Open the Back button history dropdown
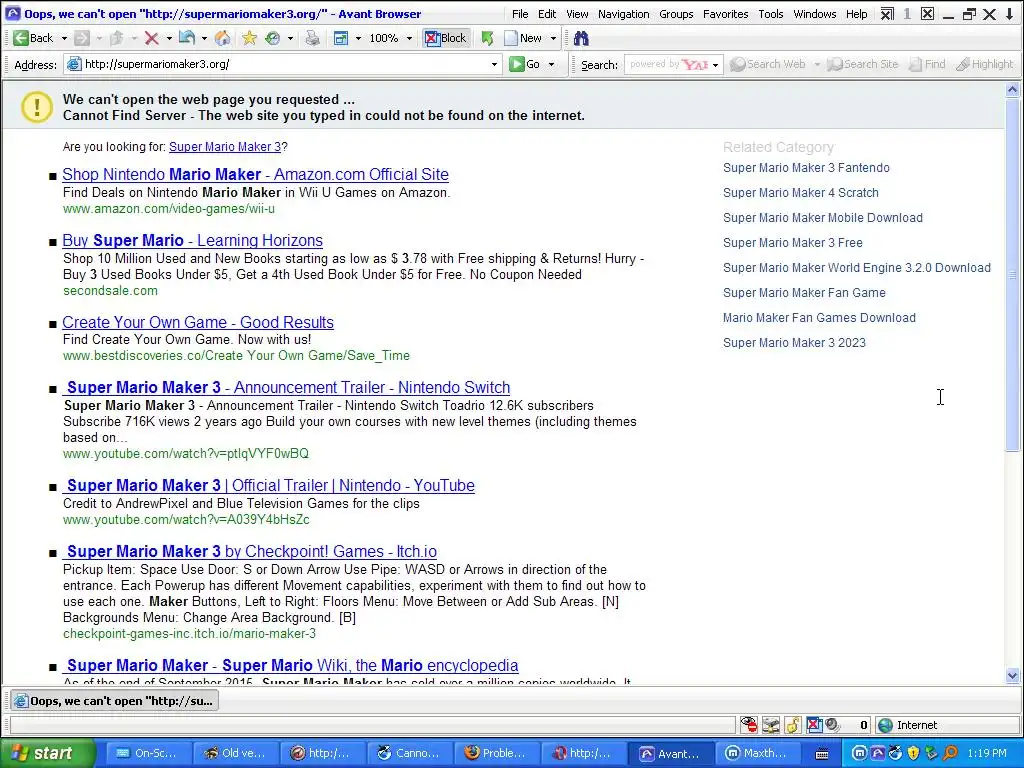 click(x=64, y=39)
